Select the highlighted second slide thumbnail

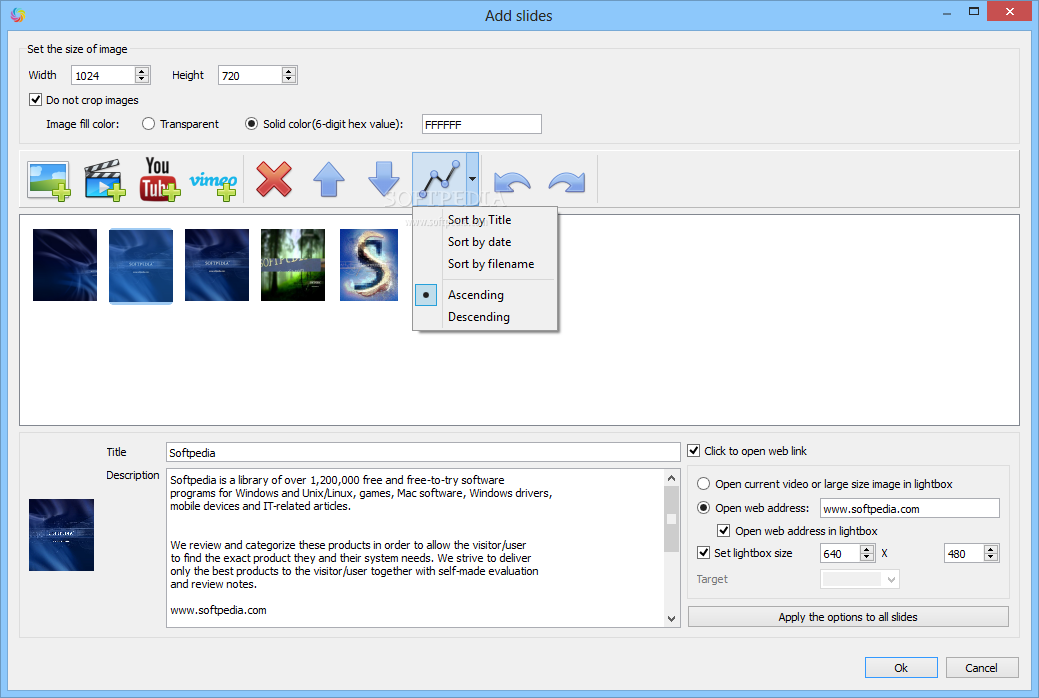(x=141, y=265)
